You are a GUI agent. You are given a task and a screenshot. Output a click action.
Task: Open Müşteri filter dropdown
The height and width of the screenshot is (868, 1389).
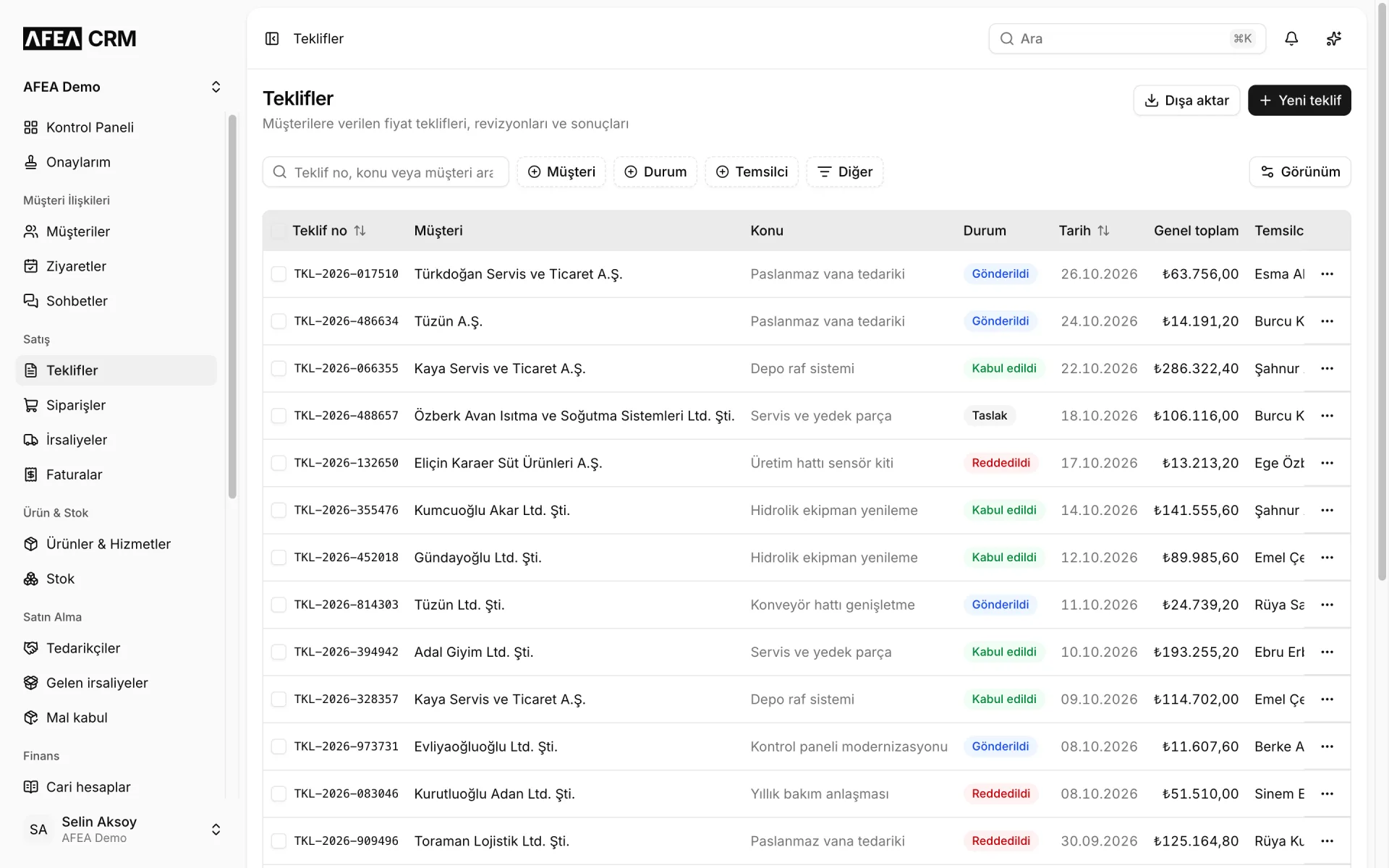561,172
